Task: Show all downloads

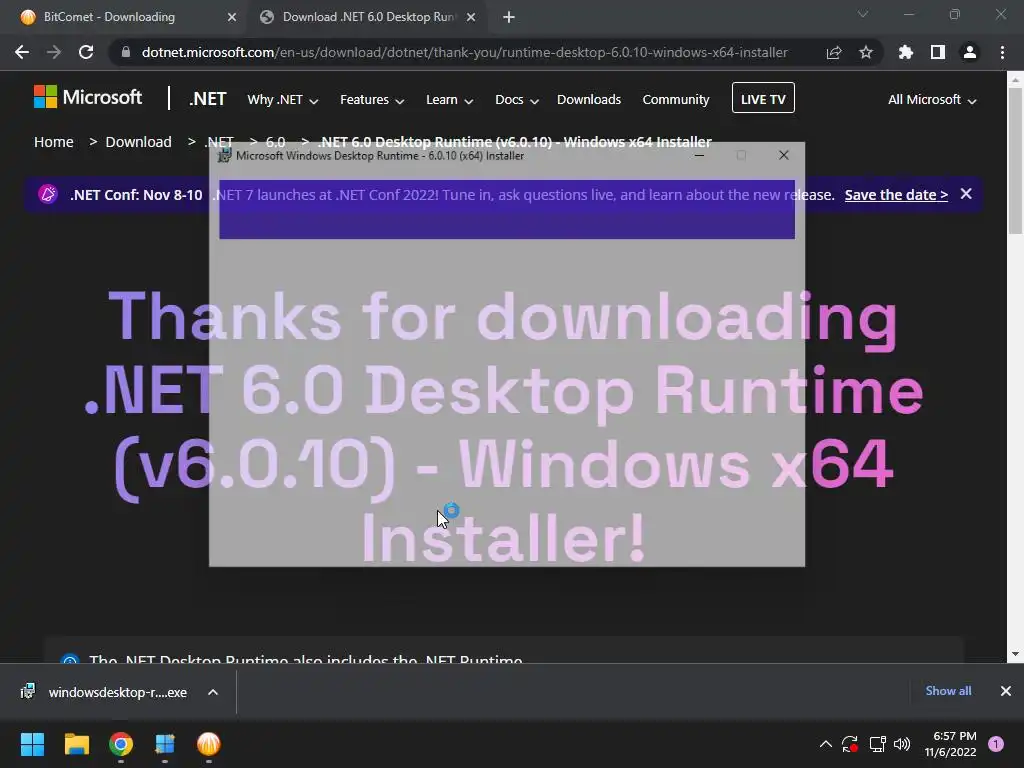Action: [948, 691]
